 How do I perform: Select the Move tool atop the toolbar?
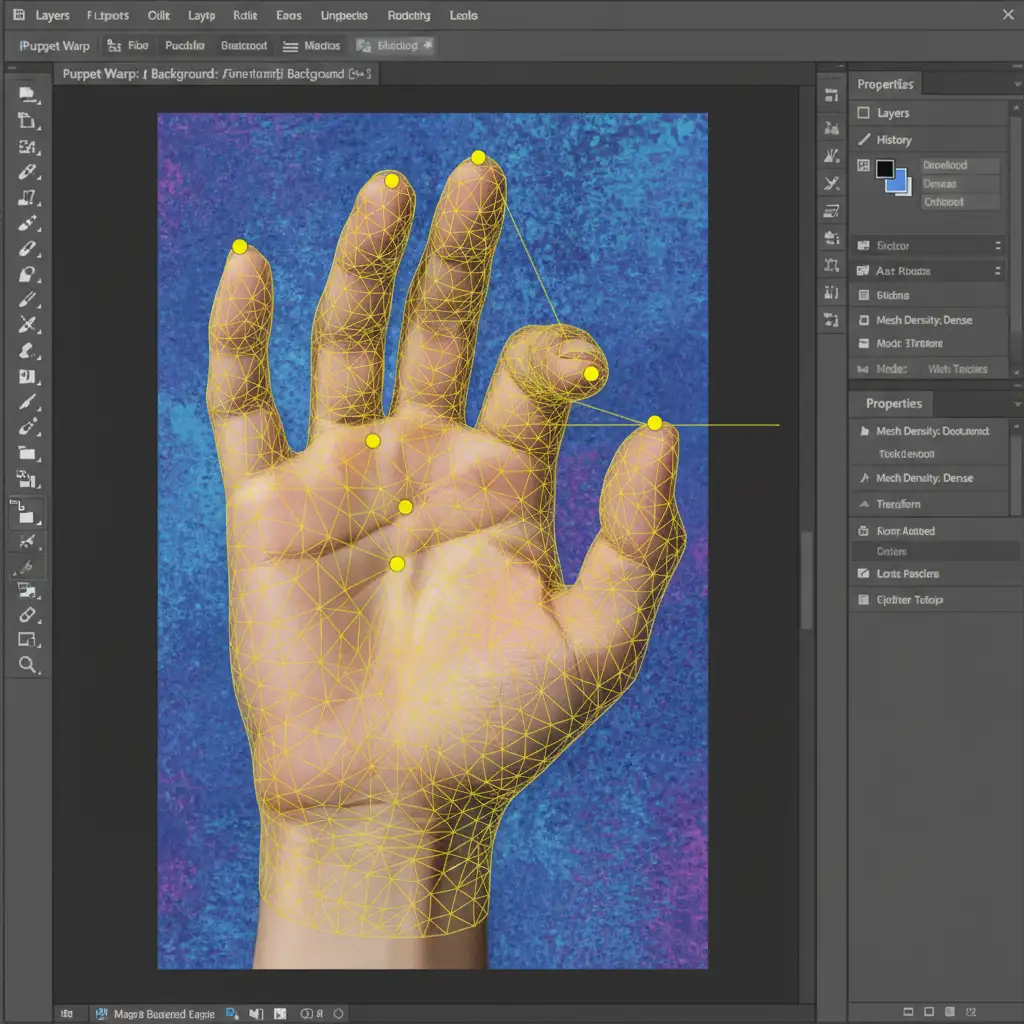coord(27,95)
